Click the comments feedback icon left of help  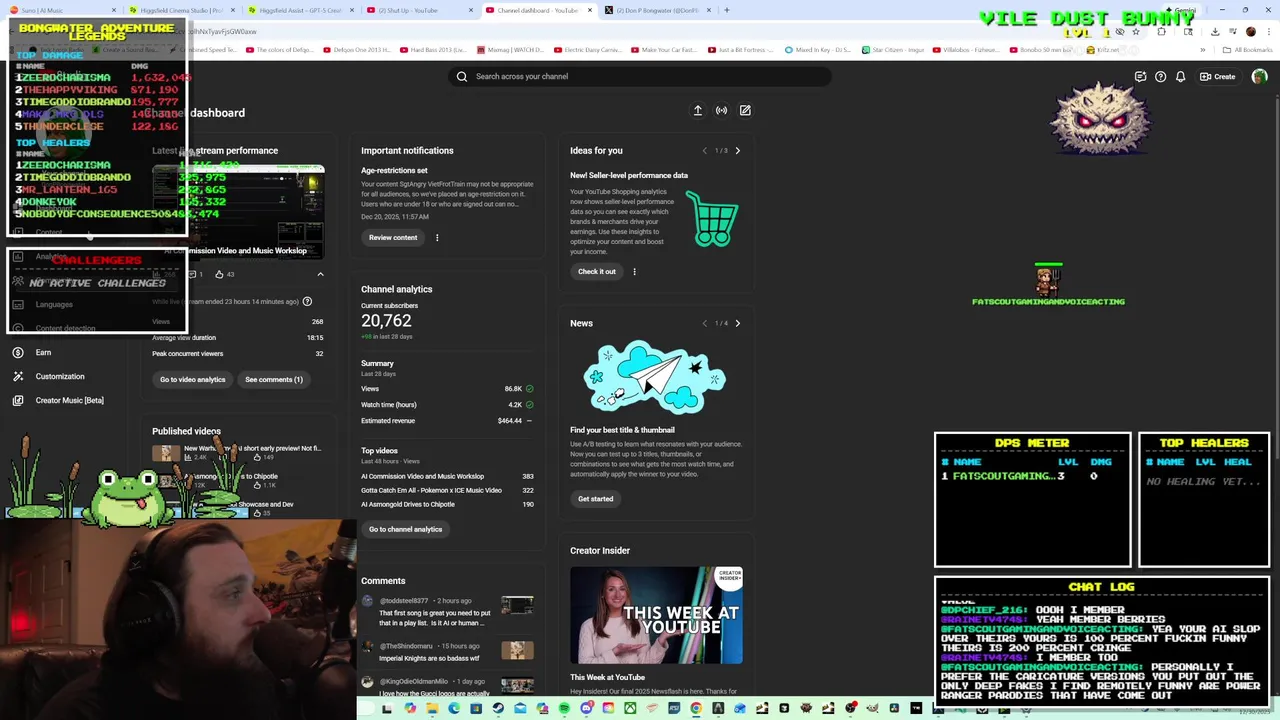tap(1140, 77)
